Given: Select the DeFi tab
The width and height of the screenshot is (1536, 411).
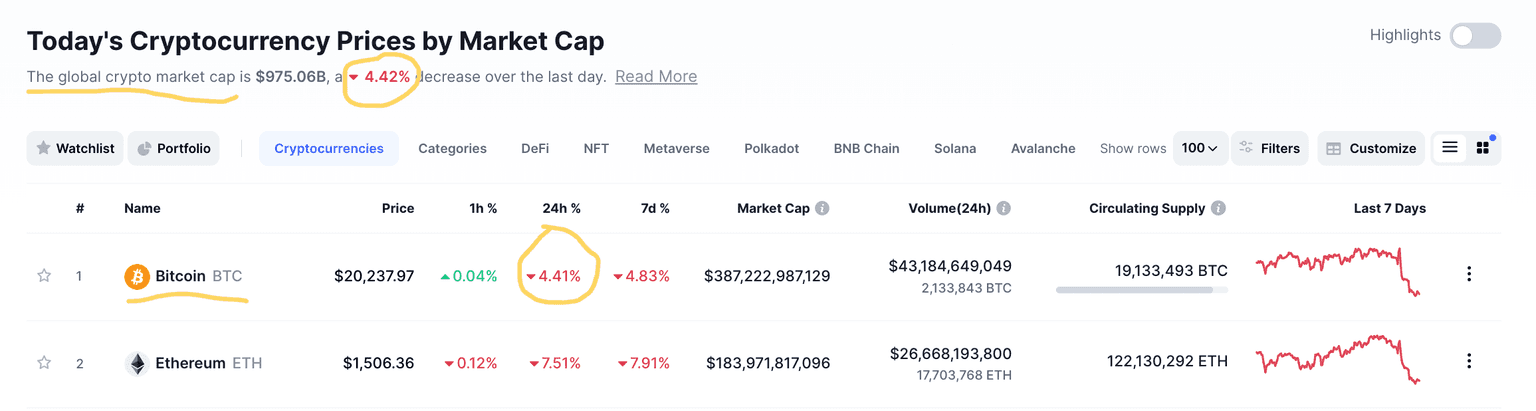Looking at the screenshot, I should 535,148.
